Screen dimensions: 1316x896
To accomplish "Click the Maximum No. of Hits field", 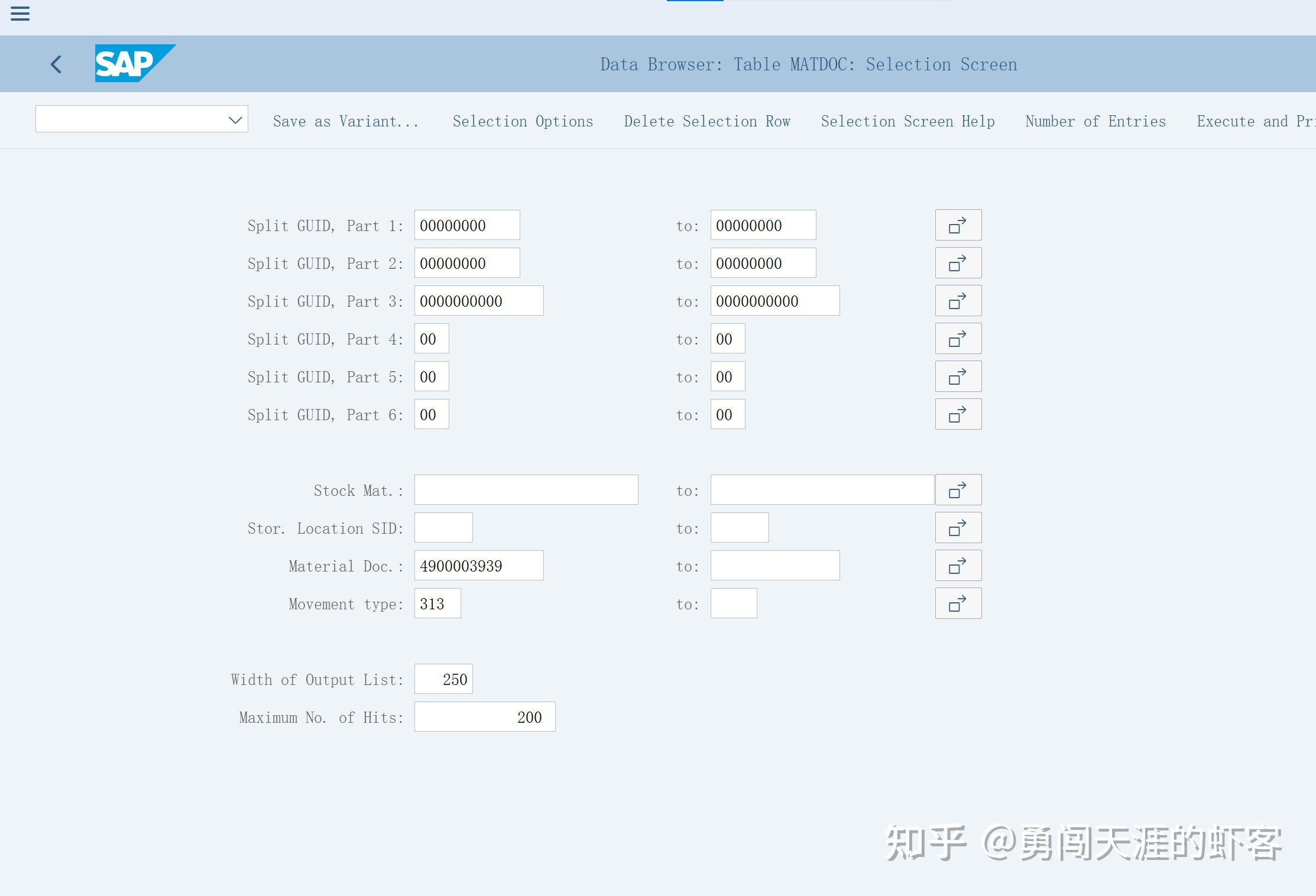I will pos(484,716).
